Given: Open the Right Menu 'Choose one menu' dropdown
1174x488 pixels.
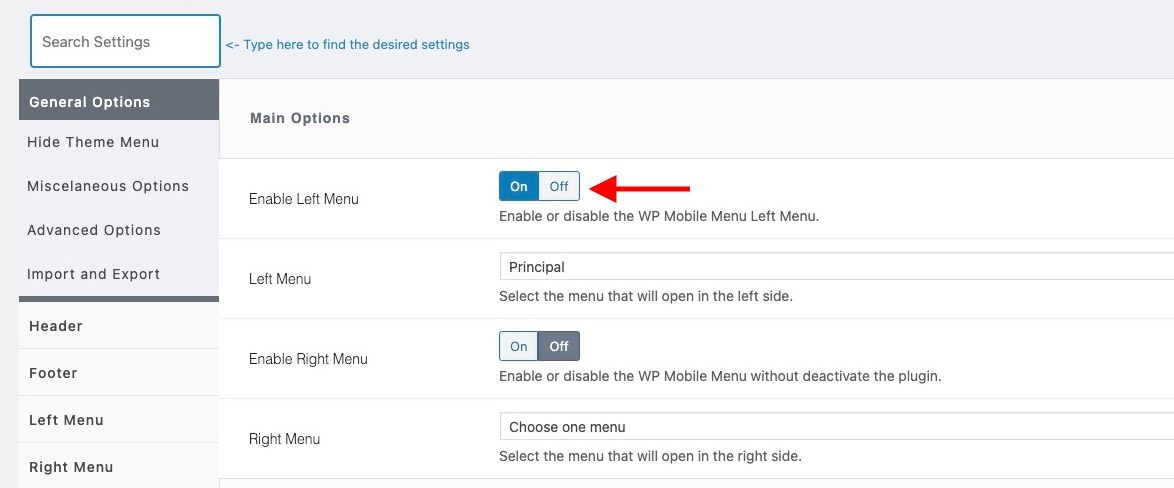Looking at the screenshot, I should point(836,427).
